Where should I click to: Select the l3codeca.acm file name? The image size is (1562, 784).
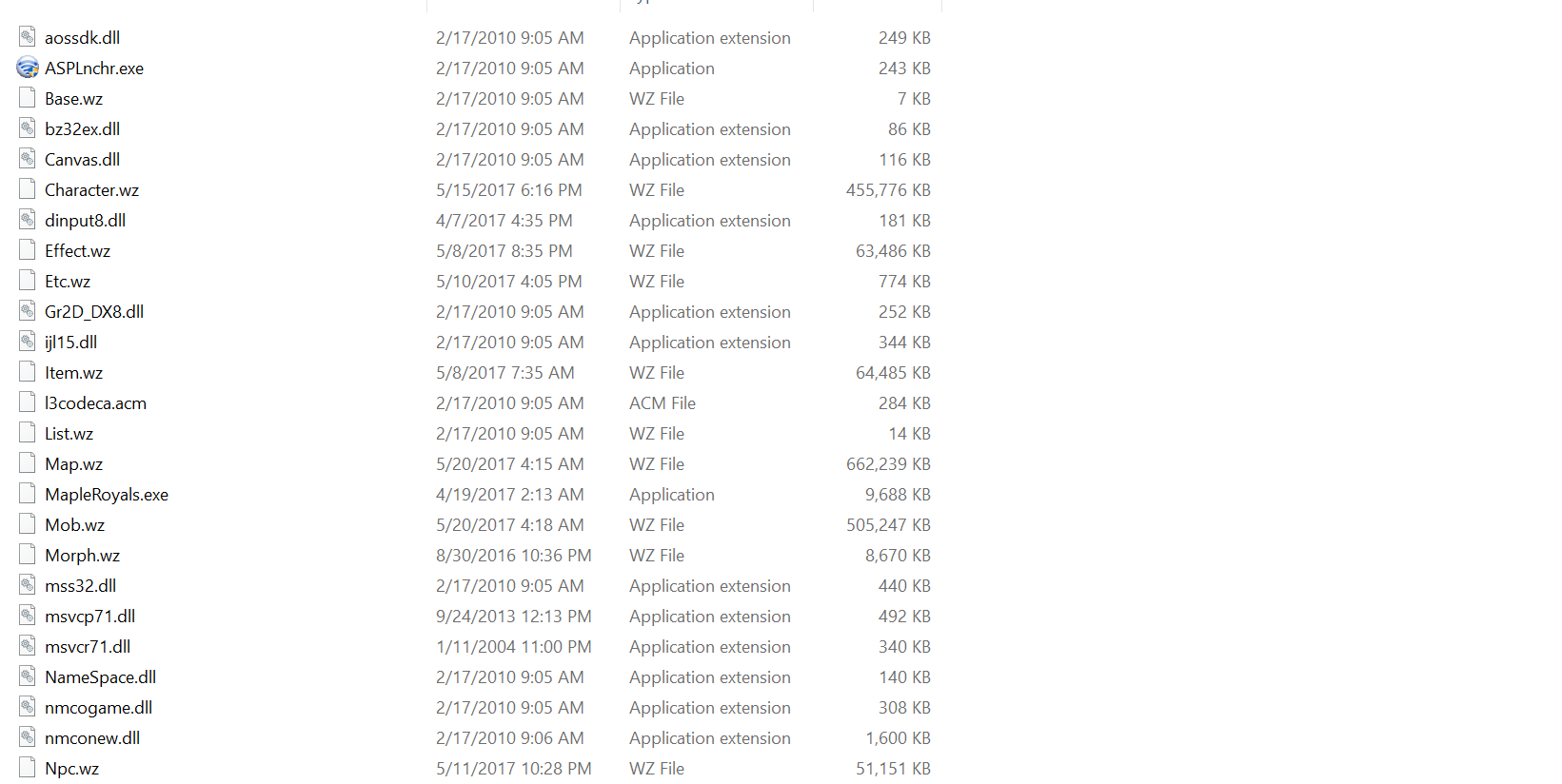(x=95, y=403)
